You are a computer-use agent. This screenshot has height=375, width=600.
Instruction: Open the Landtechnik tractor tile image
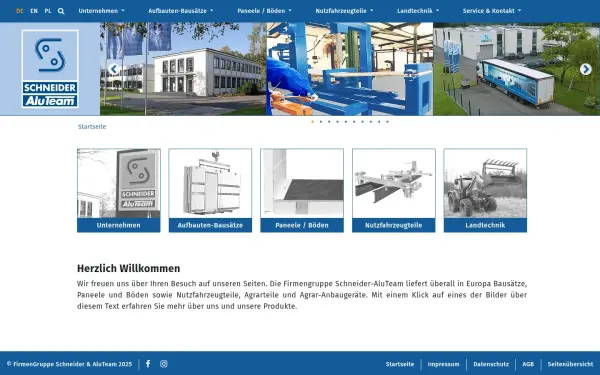[485, 183]
